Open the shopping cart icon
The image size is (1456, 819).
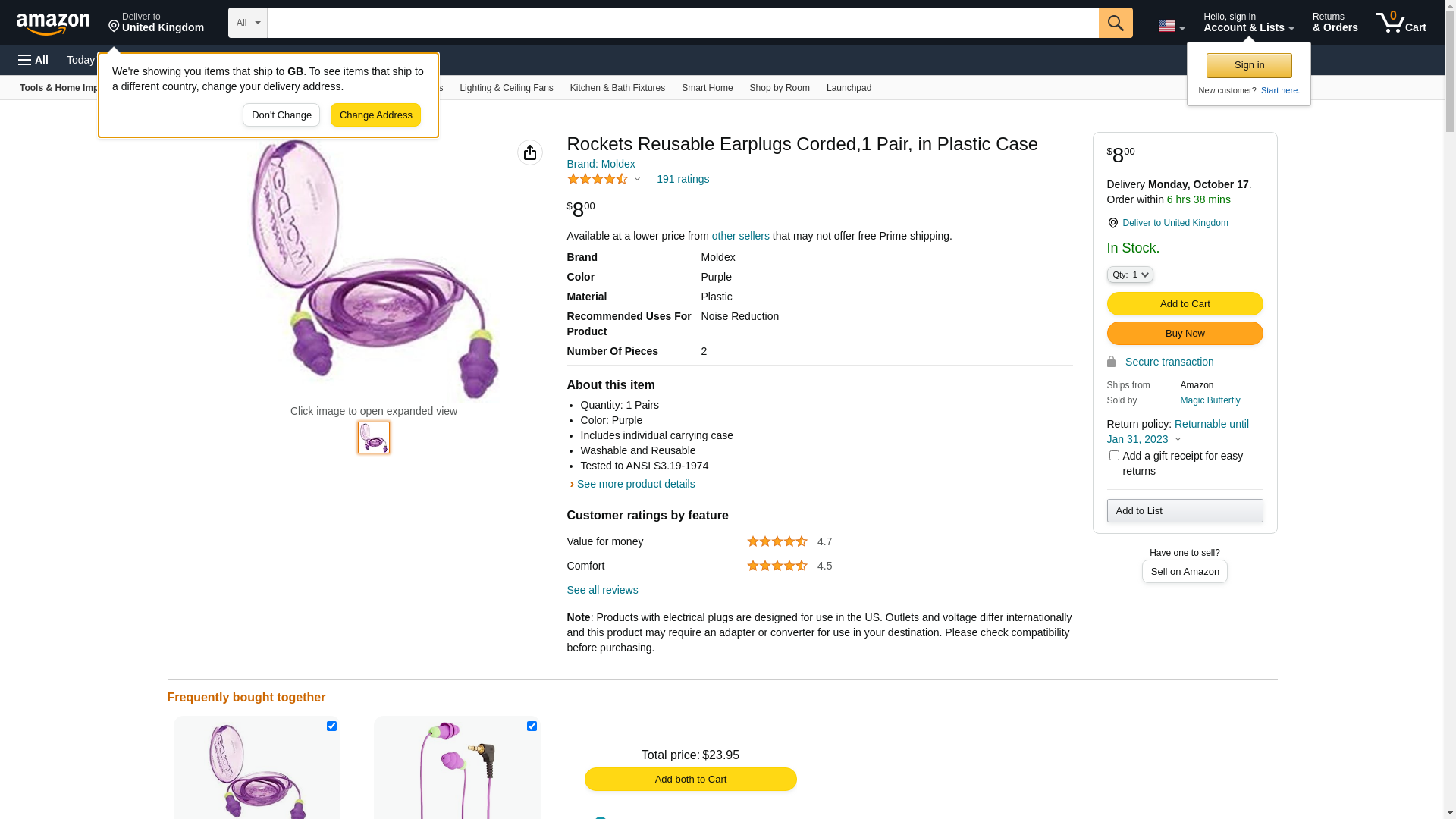click(1401, 23)
